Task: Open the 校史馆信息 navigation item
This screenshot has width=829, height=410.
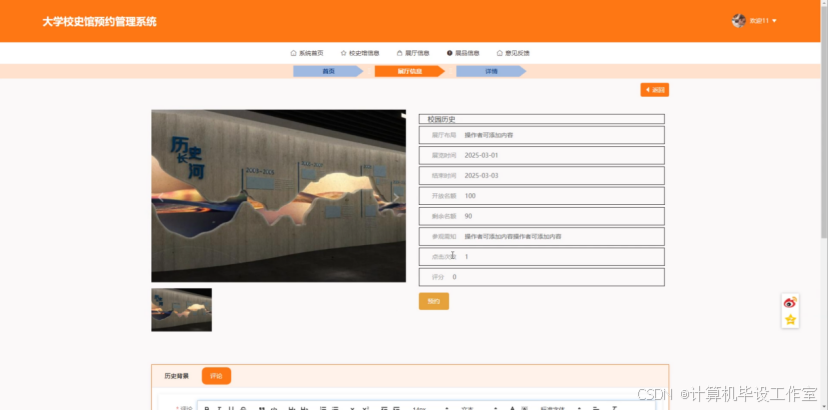Action: click(360, 53)
